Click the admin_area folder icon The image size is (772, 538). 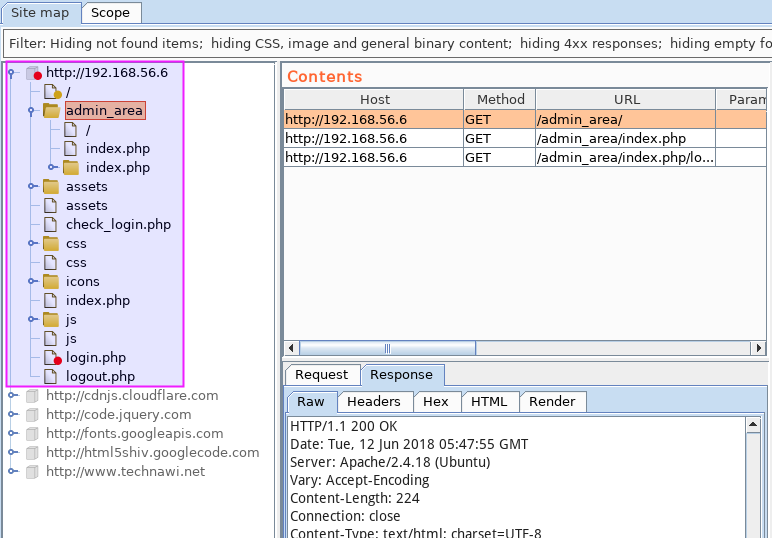point(51,111)
